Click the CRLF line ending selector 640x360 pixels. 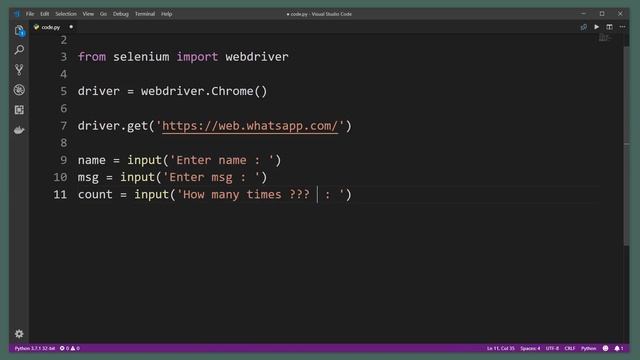tap(570, 349)
